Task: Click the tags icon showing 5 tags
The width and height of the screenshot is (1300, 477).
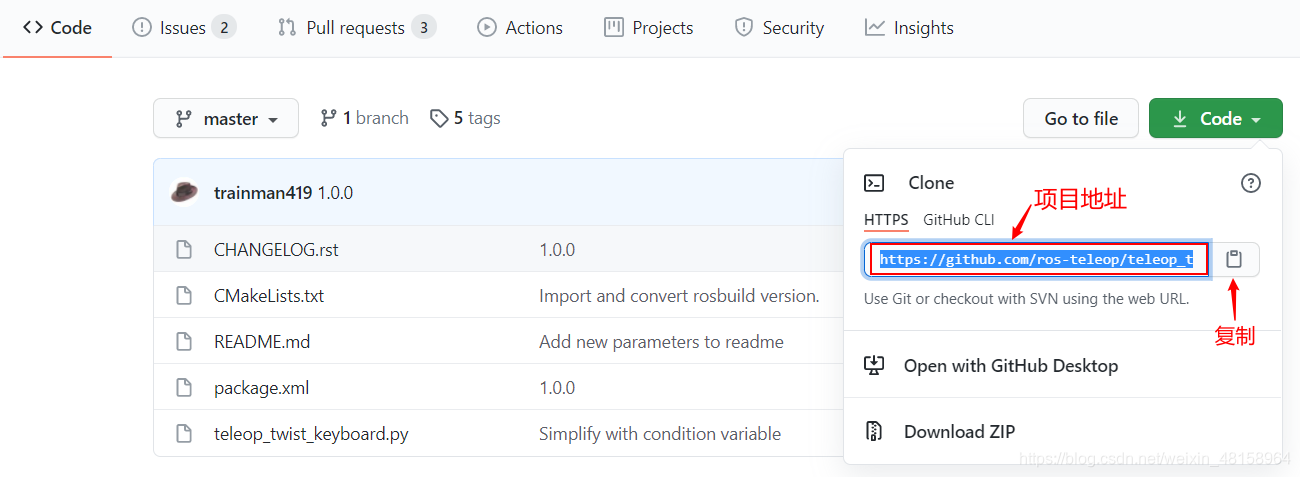Action: [439, 118]
